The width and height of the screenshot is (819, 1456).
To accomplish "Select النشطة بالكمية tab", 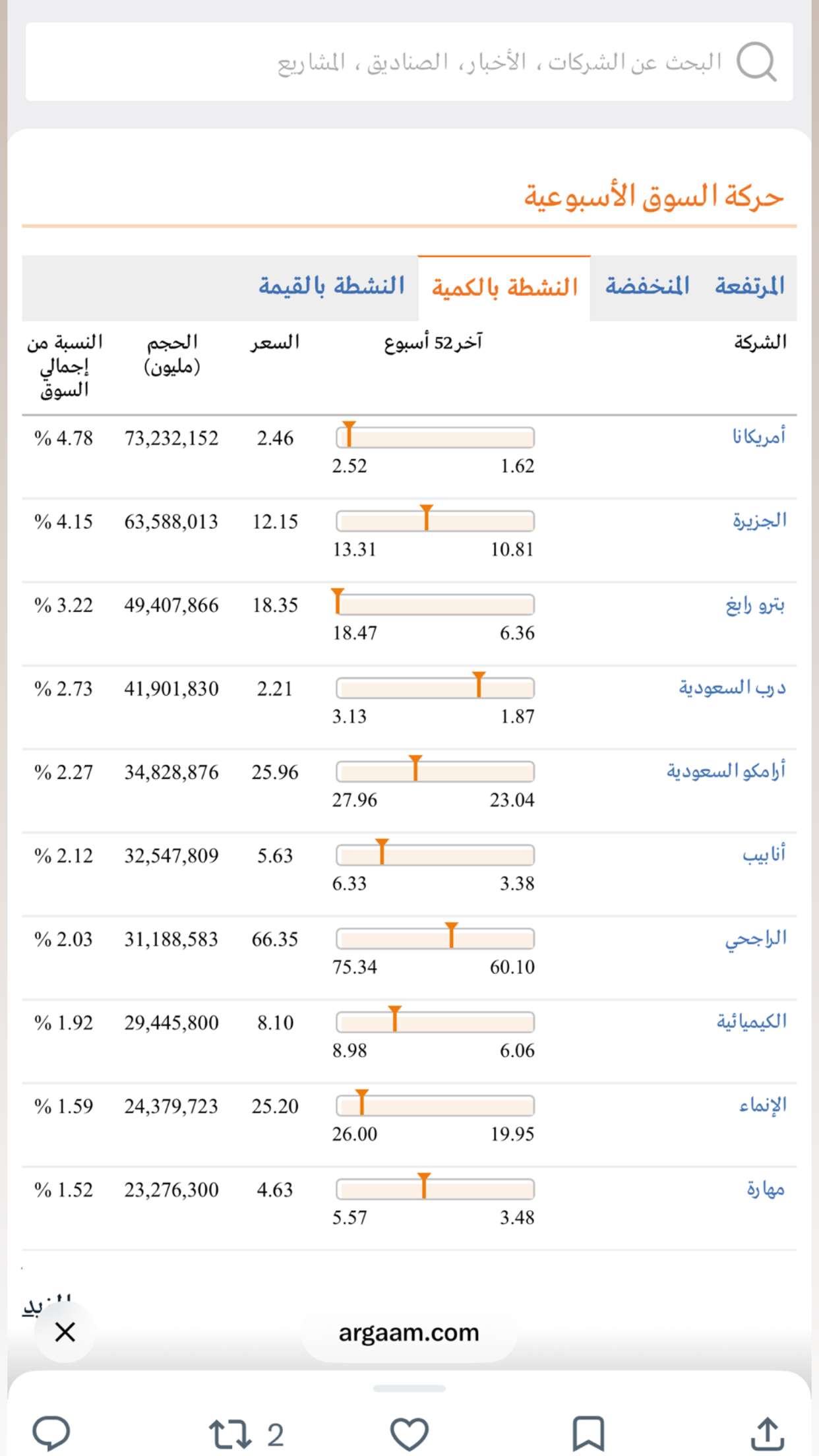I will point(504,287).
